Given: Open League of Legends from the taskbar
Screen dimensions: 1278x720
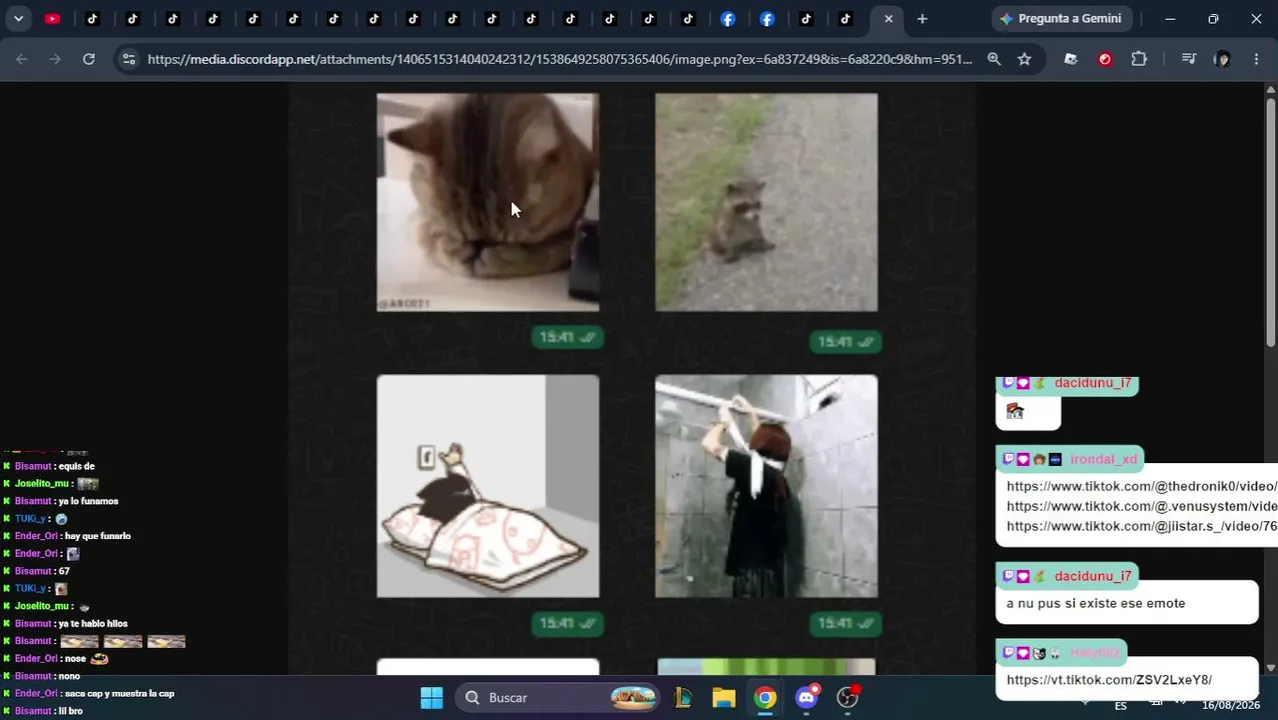Looking at the screenshot, I should coord(683,697).
